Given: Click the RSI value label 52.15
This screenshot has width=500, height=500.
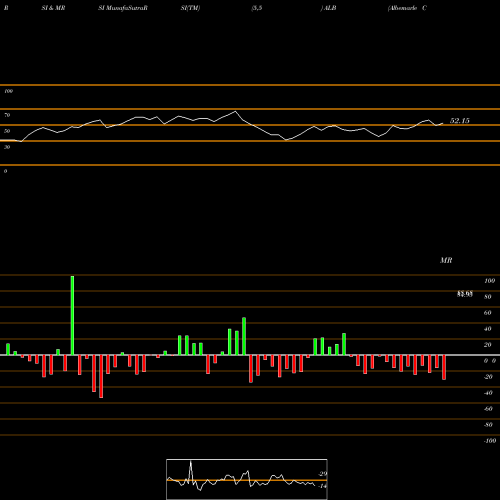Looking at the screenshot, I should point(460,121).
